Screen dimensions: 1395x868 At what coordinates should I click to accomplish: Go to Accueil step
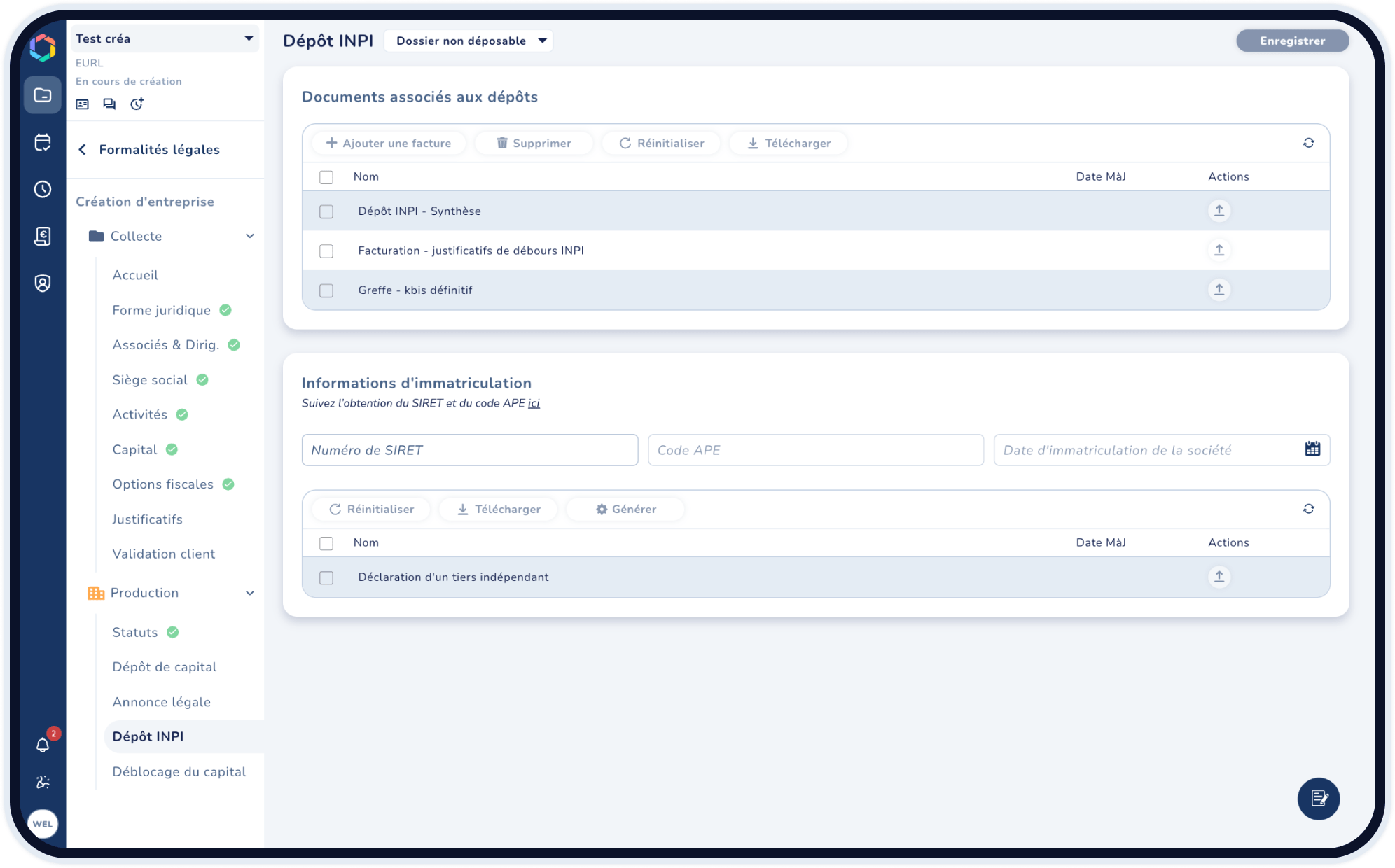[x=135, y=275]
